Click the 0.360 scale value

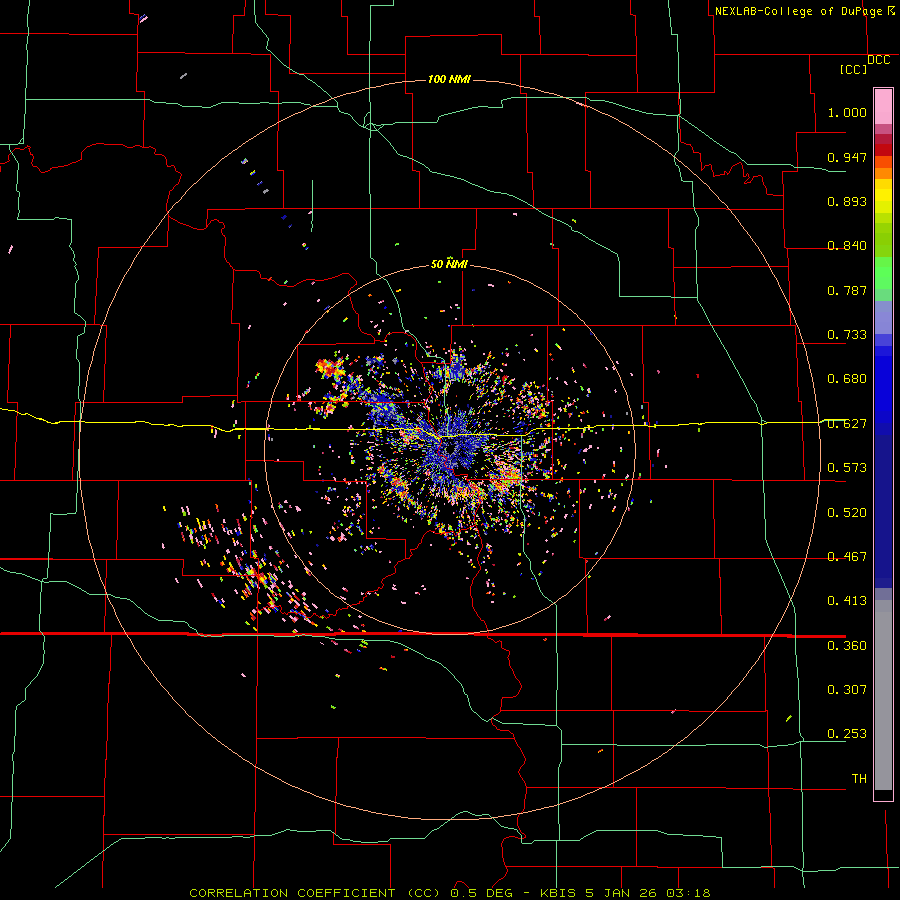coord(847,646)
